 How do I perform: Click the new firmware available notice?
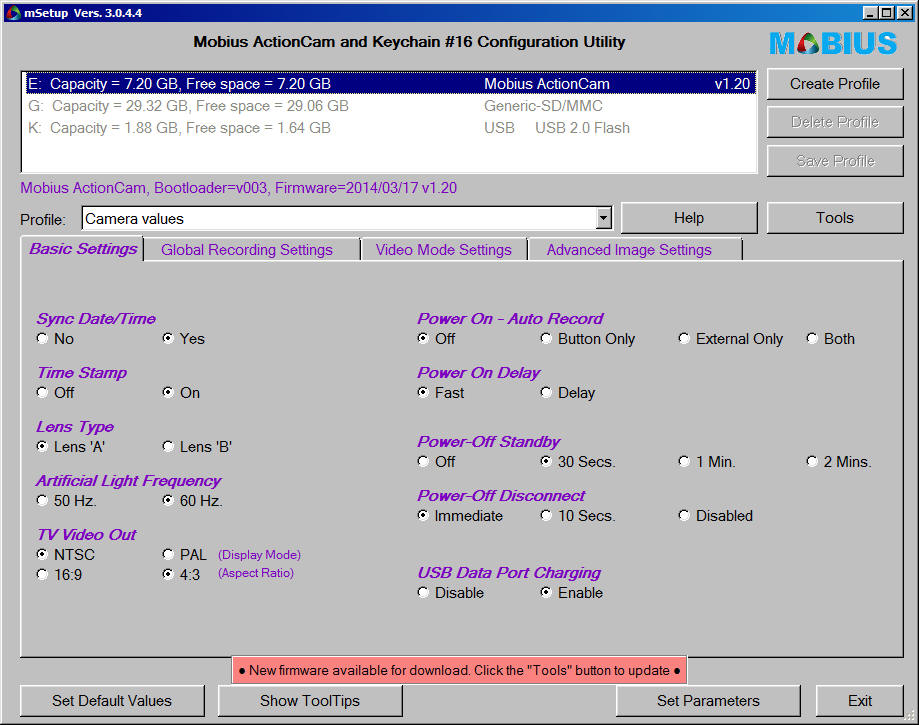coord(460,670)
